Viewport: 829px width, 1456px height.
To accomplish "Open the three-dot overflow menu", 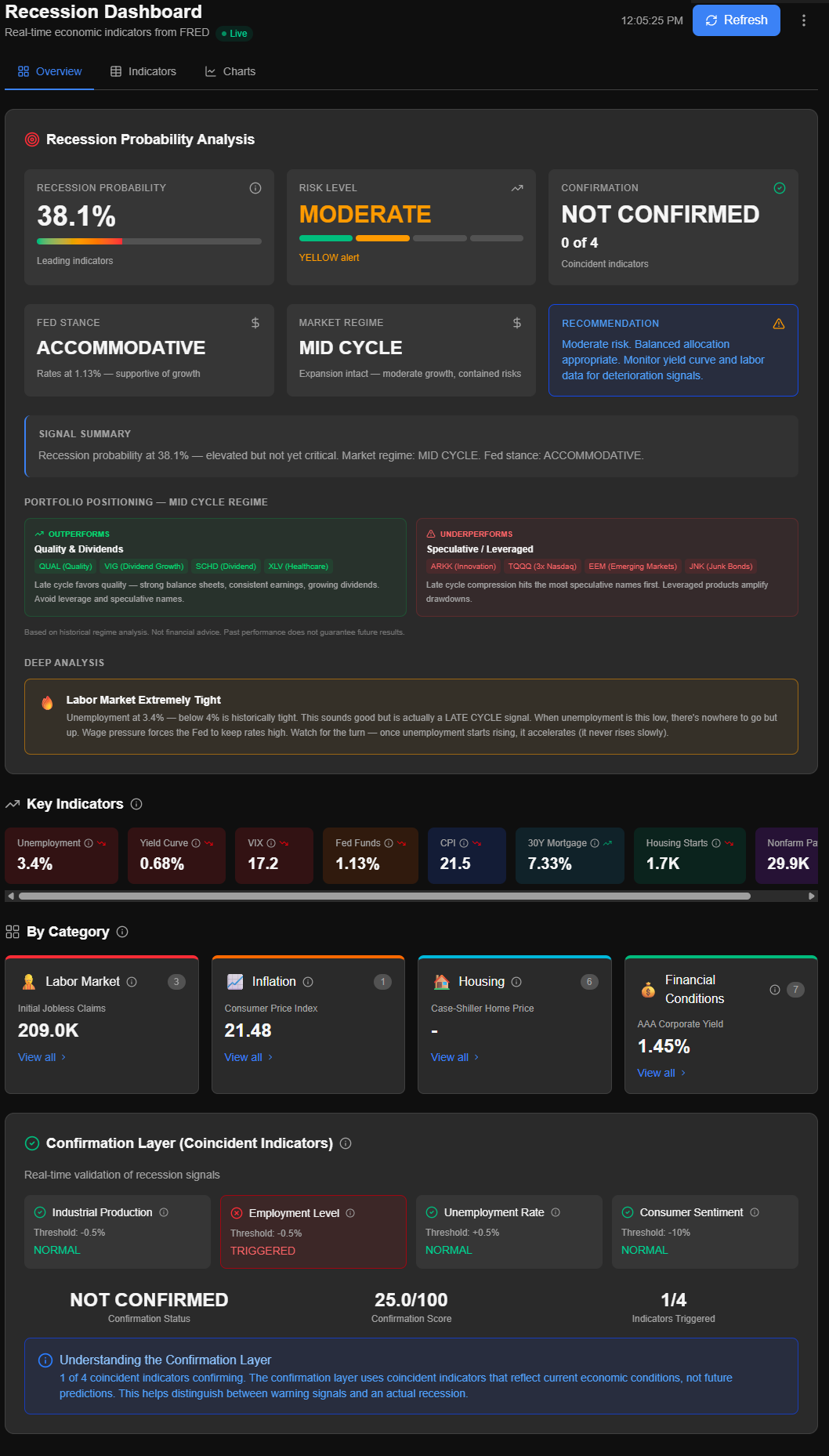I will [x=804, y=20].
